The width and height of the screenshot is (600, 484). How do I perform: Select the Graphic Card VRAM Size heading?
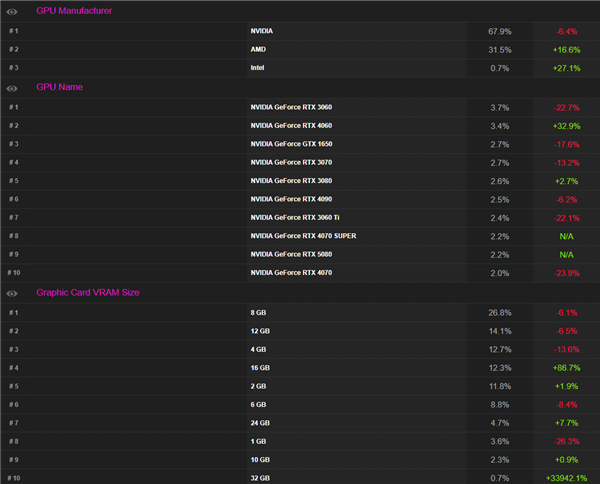87,293
